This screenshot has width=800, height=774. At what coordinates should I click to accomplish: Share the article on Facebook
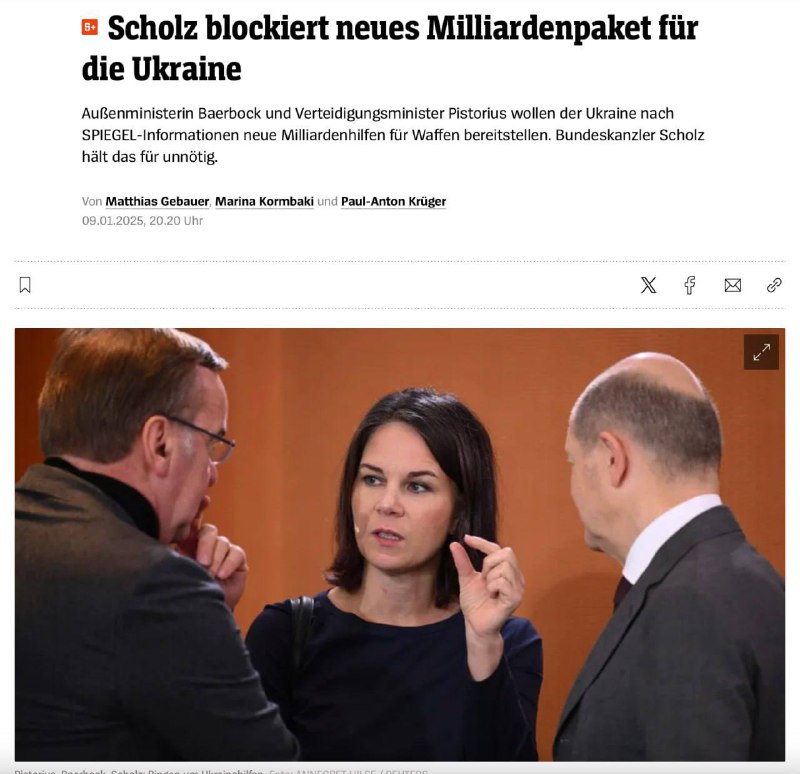690,285
